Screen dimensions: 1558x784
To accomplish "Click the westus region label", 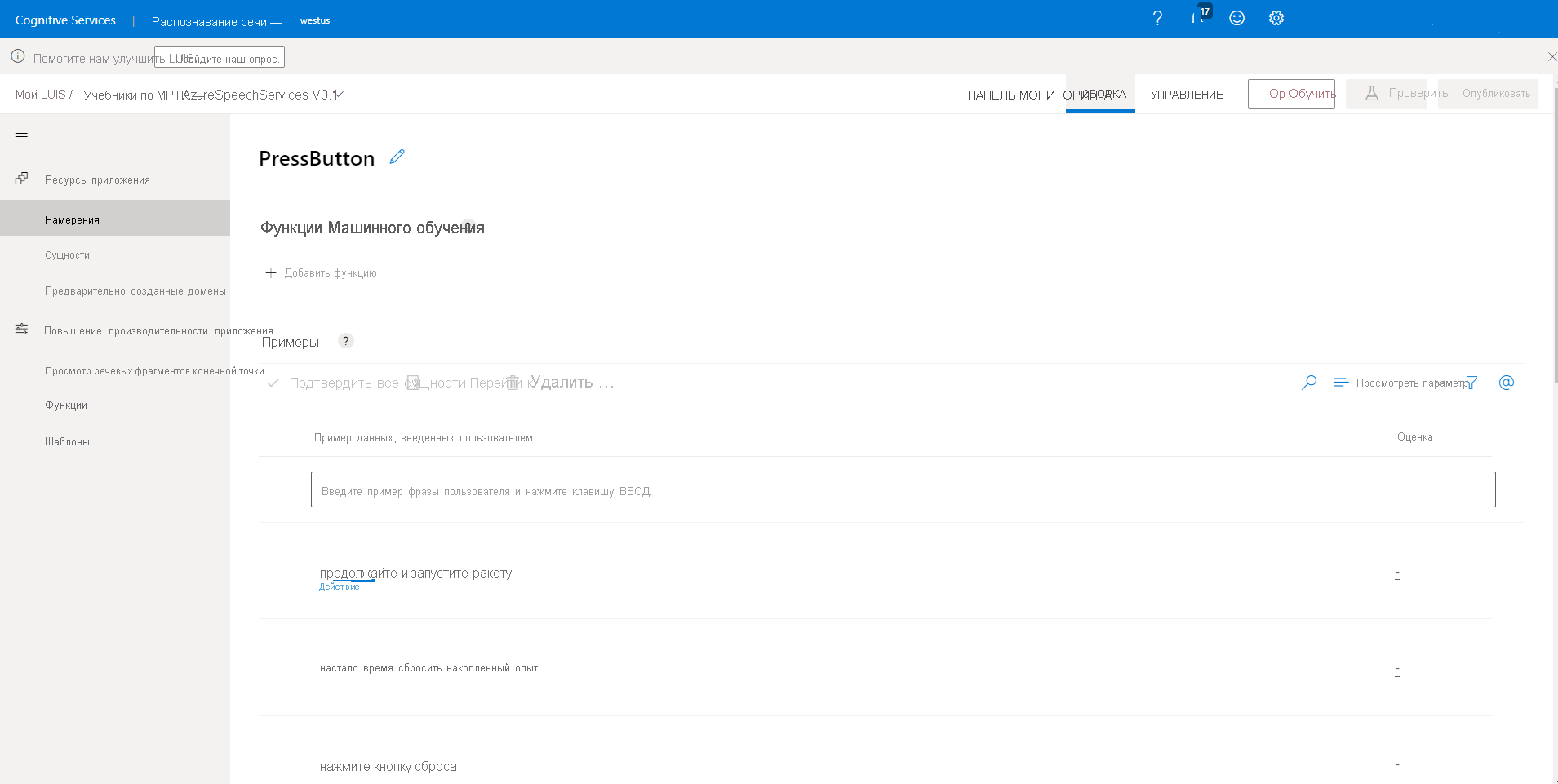I will pos(315,20).
